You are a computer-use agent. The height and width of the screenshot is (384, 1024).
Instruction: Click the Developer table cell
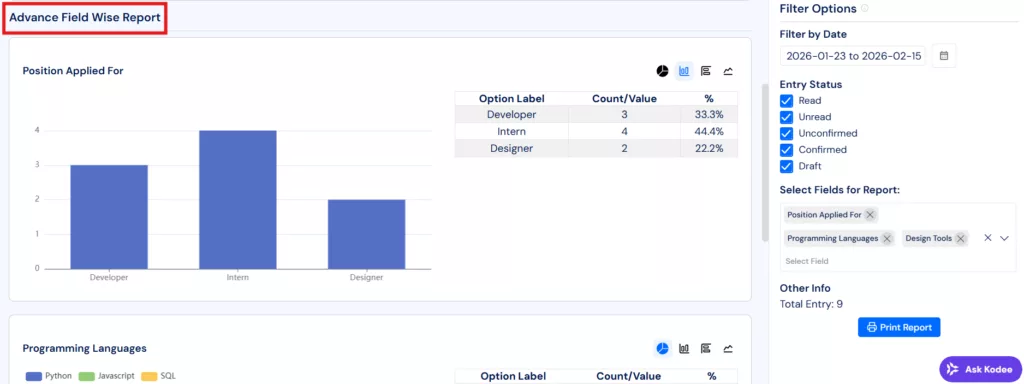(511, 115)
